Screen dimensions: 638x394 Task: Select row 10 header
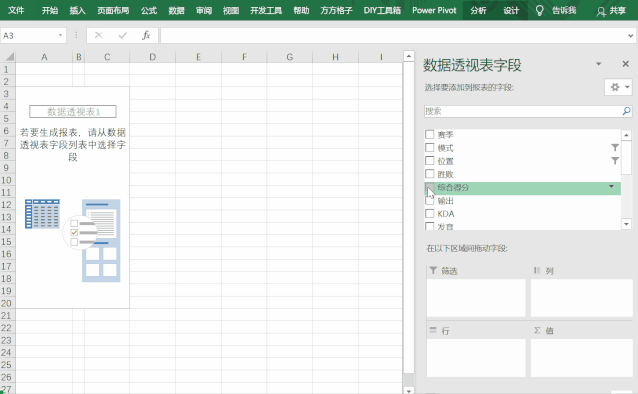(7, 180)
